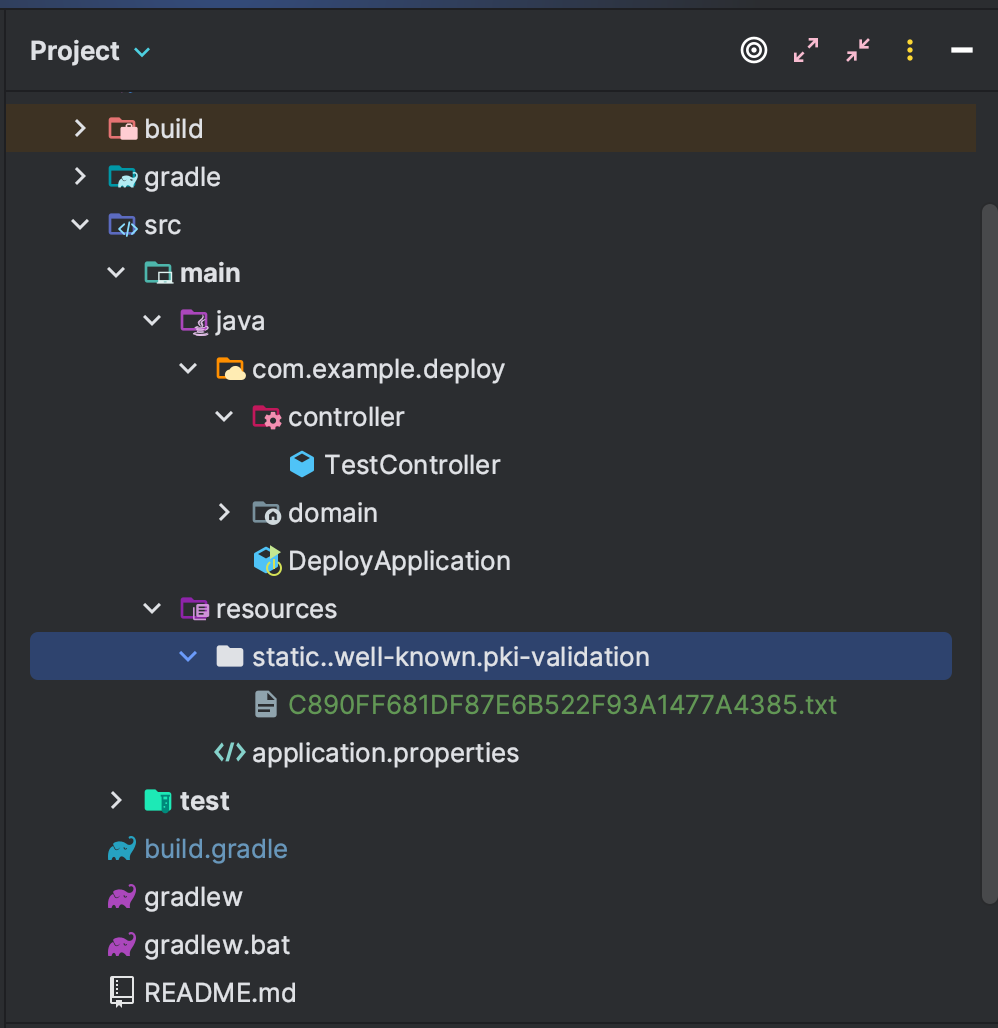The width and height of the screenshot is (998, 1028).
Task: Click the README.md file icon
Action: pyautogui.click(x=121, y=992)
